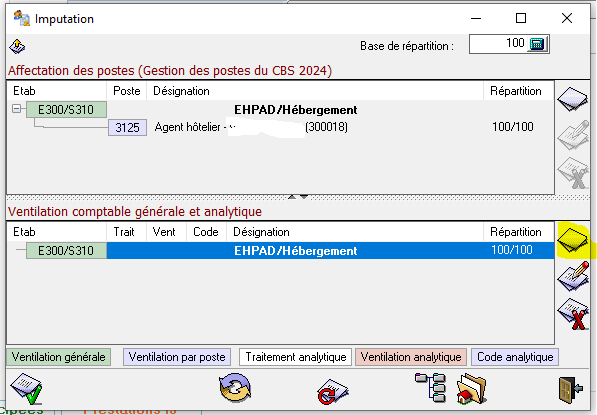Close the Imputation window
Image resolution: width=597 pixels, height=415 pixels.
click(x=567, y=18)
